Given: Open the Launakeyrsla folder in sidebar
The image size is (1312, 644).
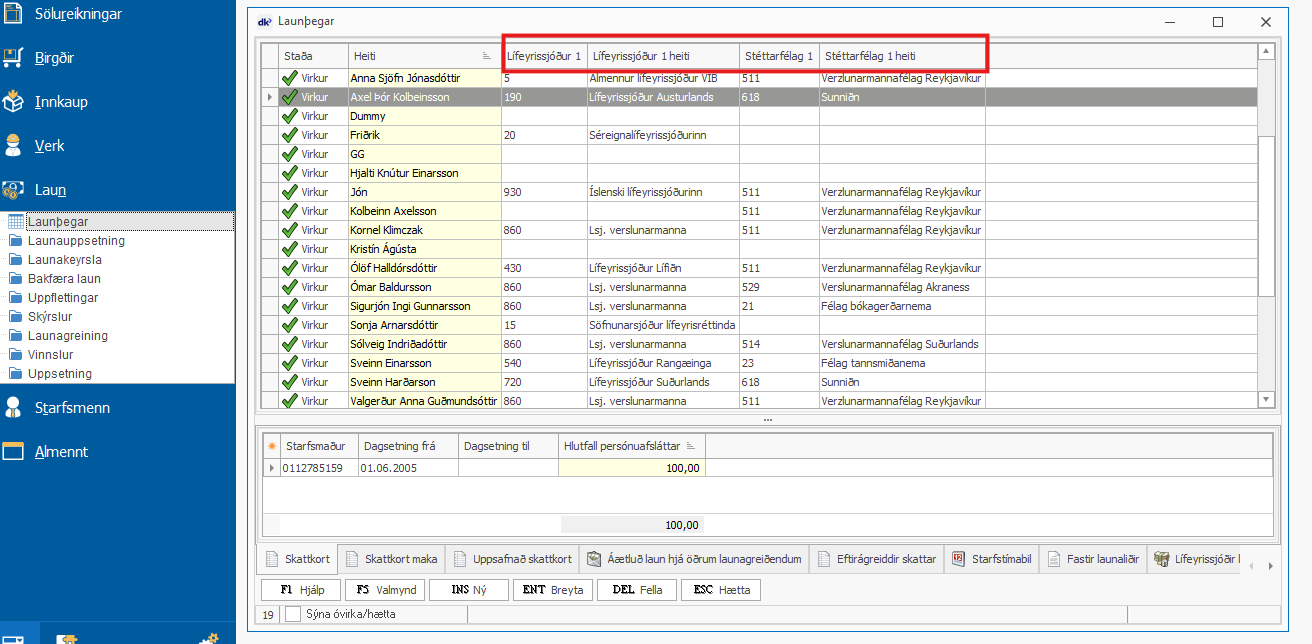Looking at the screenshot, I should pos(64,260).
